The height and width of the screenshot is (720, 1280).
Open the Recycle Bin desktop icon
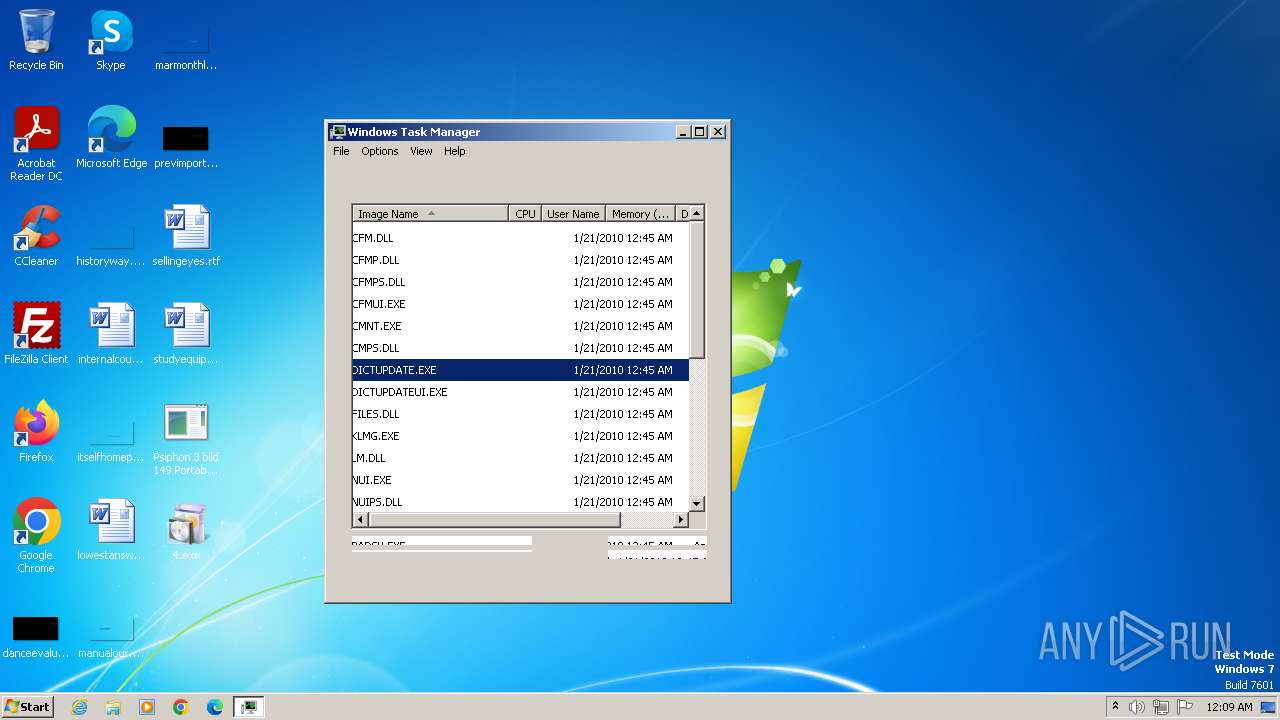(x=36, y=40)
